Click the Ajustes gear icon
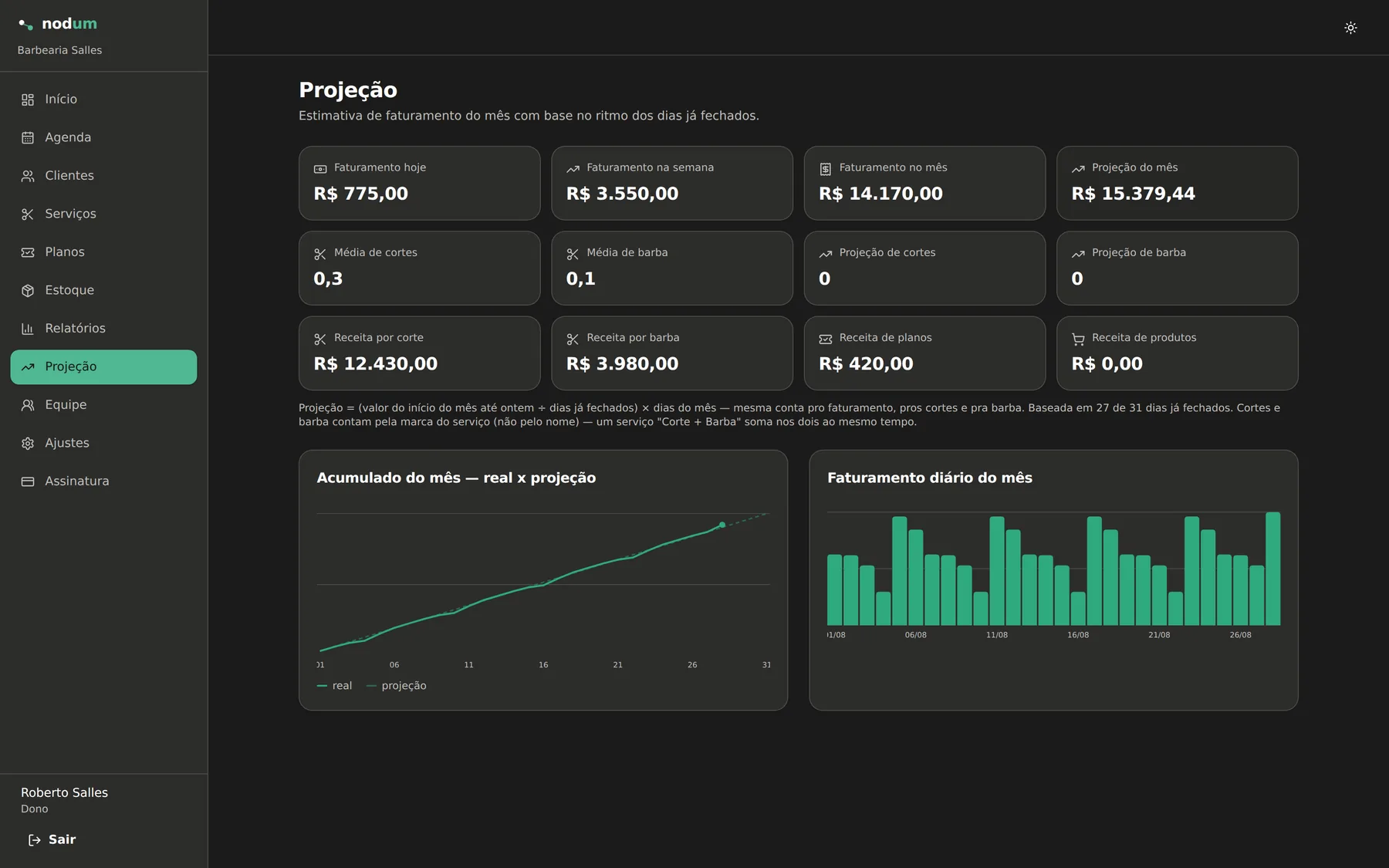This screenshot has width=1389, height=868. pos(28,443)
